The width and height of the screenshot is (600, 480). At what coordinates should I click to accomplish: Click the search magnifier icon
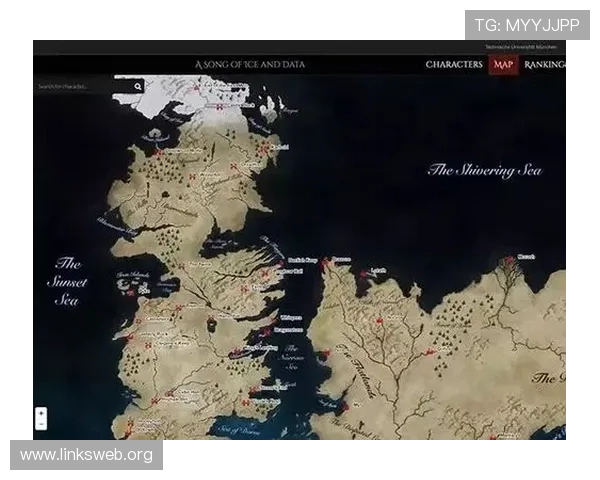(141, 87)
